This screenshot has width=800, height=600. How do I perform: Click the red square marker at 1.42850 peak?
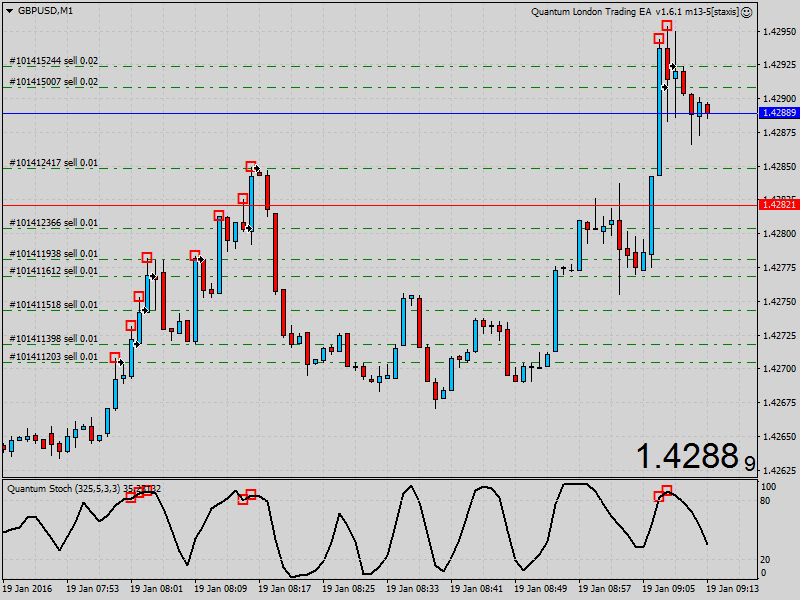pyautogui.click(x=251, y=166)
